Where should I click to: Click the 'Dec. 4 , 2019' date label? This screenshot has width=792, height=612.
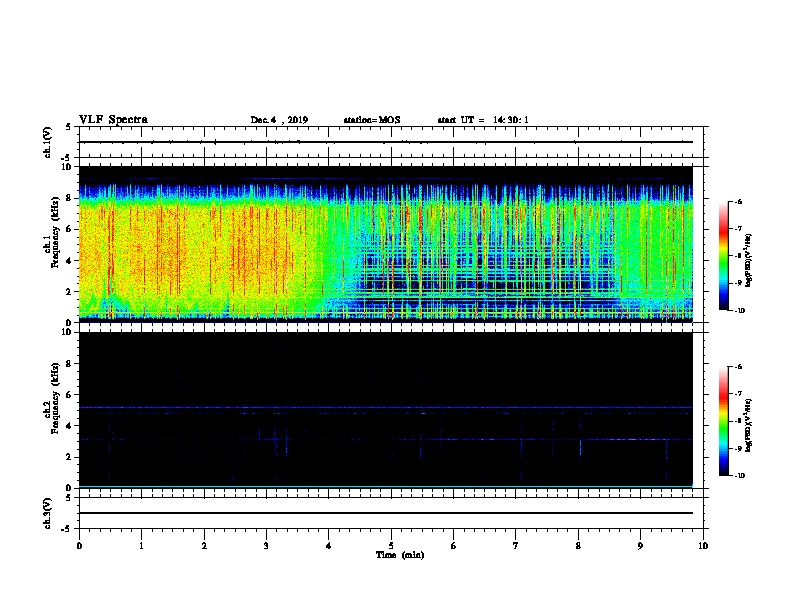(279, 120)
